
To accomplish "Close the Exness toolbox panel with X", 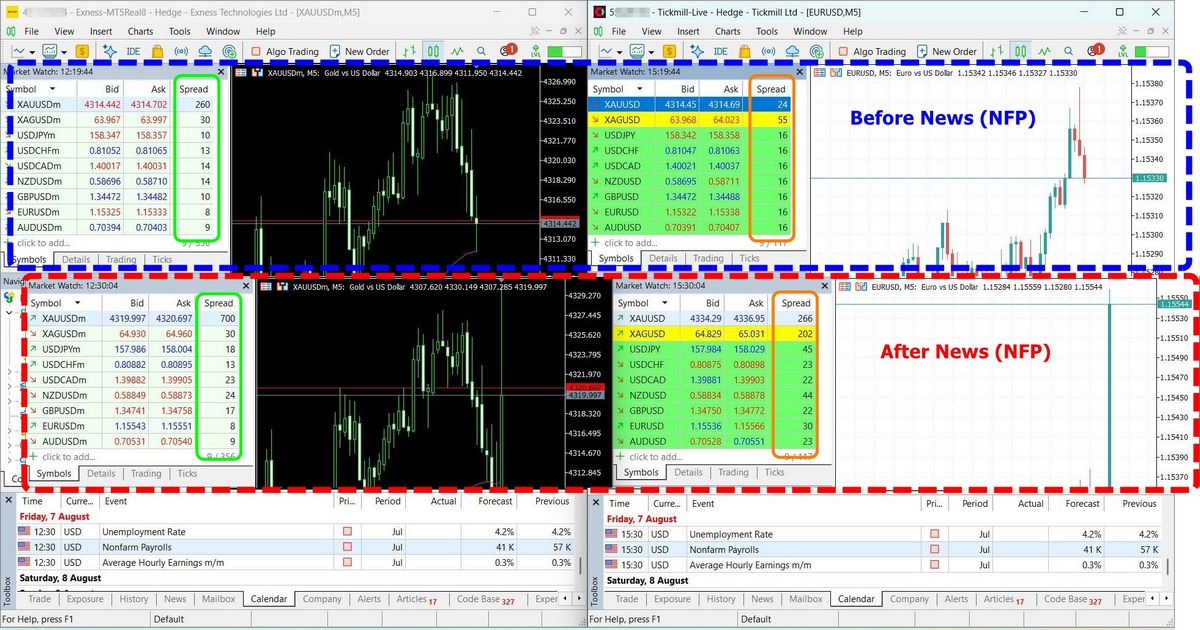I will click(x=10, y=500).
